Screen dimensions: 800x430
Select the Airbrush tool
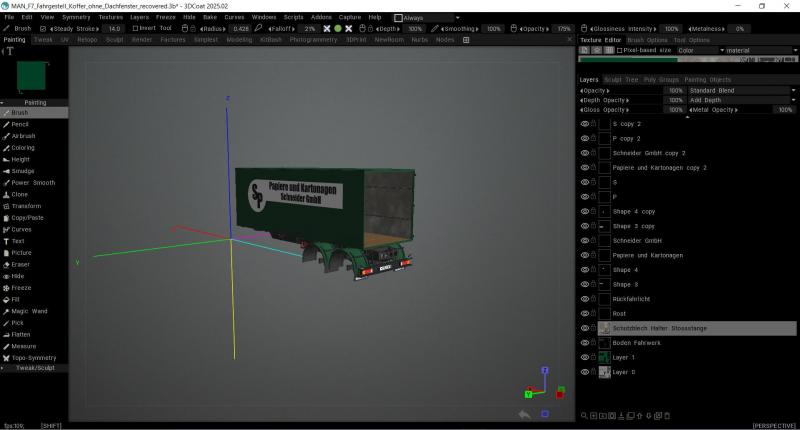point(23,135)
